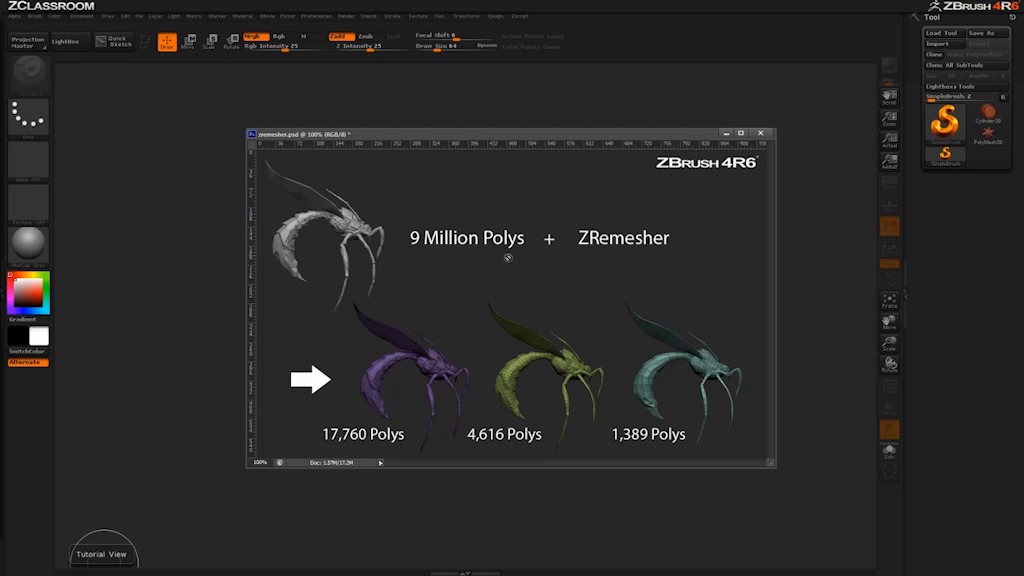Pick the MatCap Gray material sphere
Image resolution: width=1024 pixels, height=576 pixels.
(x=28, y=245)
